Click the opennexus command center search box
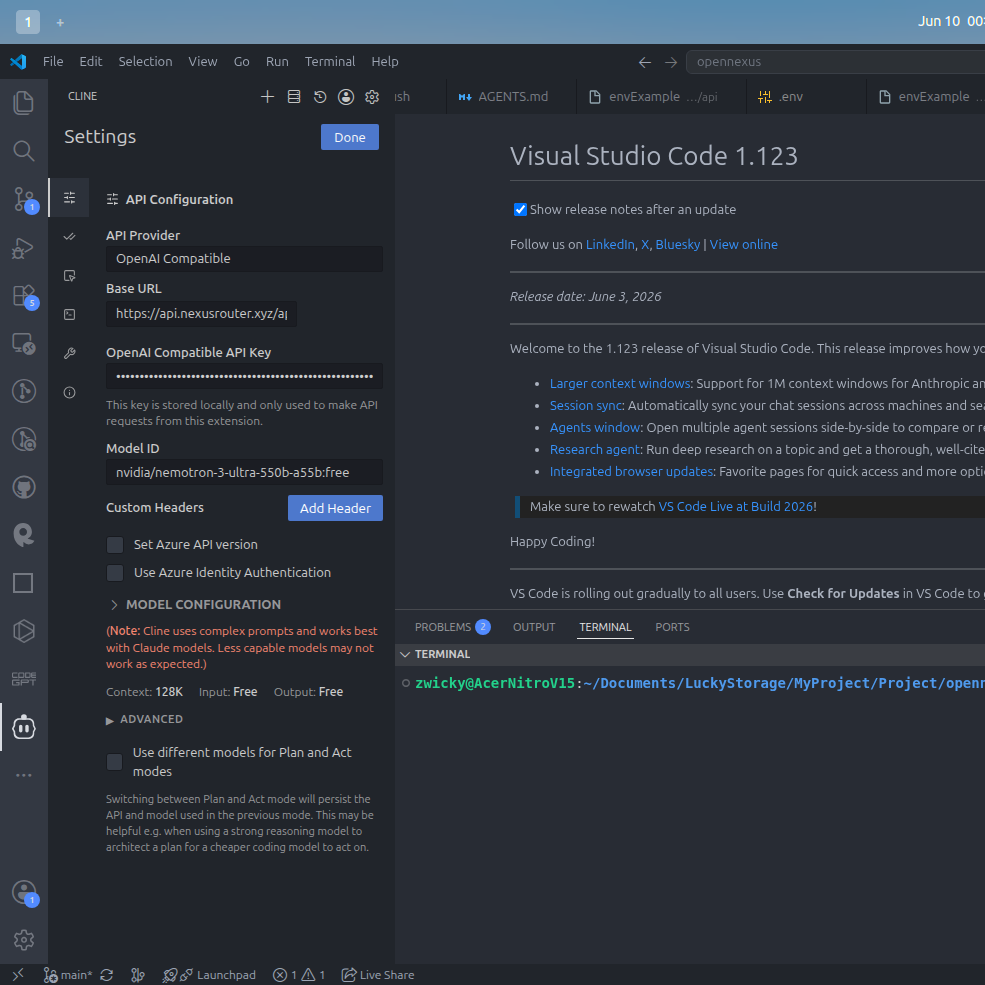Viewport: 985px width, 985px height. (x=835, y=62)
